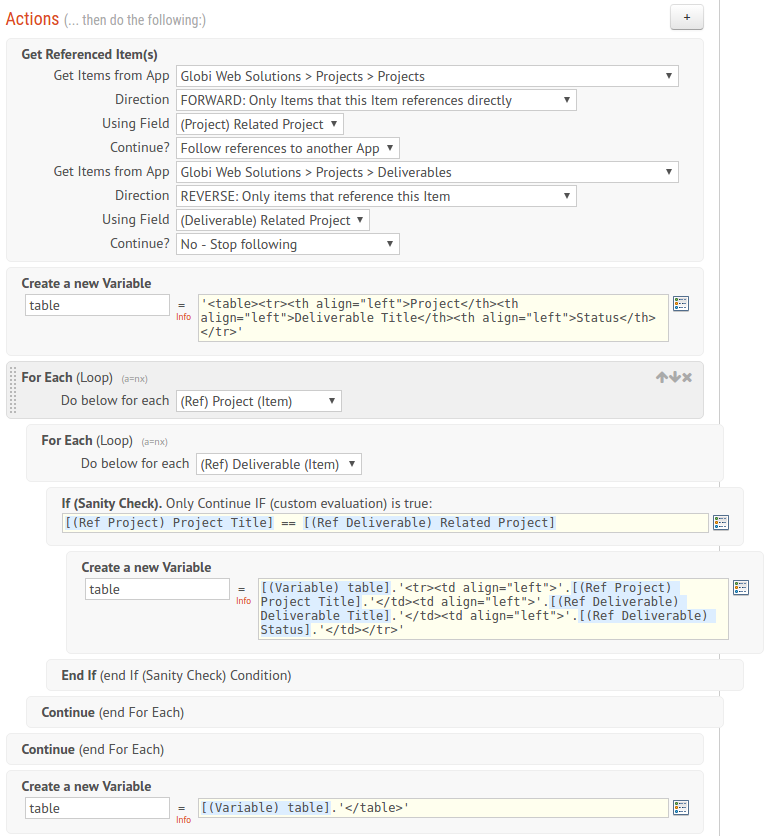Open token picker icon beside table row value
Screen dimensions: 768x836
pos(741,588)
